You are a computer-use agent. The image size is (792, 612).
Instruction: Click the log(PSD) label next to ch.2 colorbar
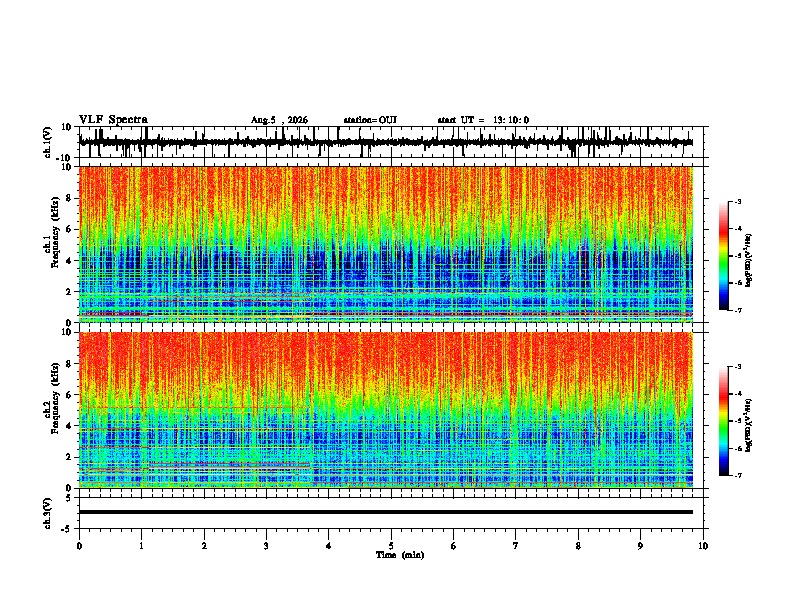tap(749, 425)
